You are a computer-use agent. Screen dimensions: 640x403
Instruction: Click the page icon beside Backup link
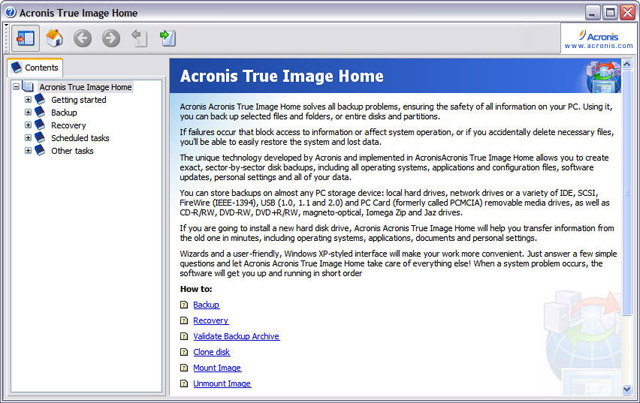click(x=184, y=305)
